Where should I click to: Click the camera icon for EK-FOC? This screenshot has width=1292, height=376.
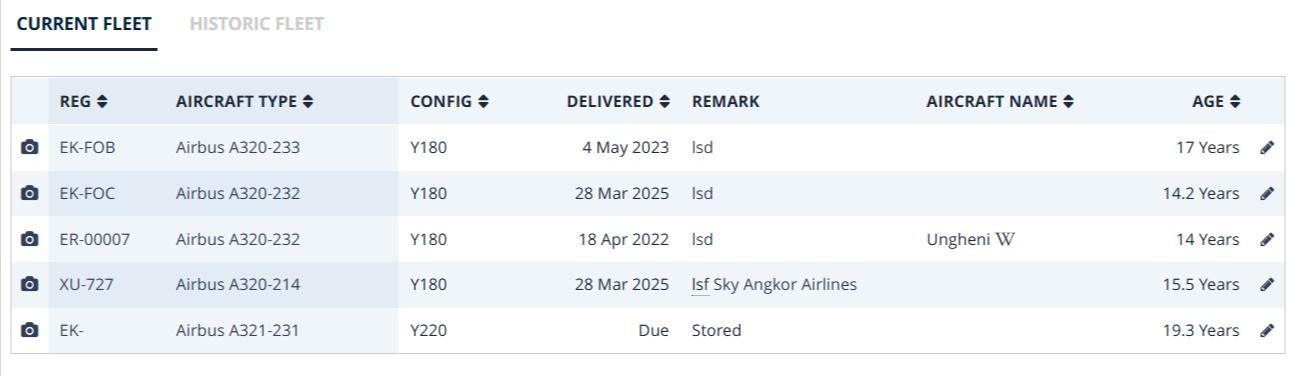pyautogui.click(x=30, y=194)
